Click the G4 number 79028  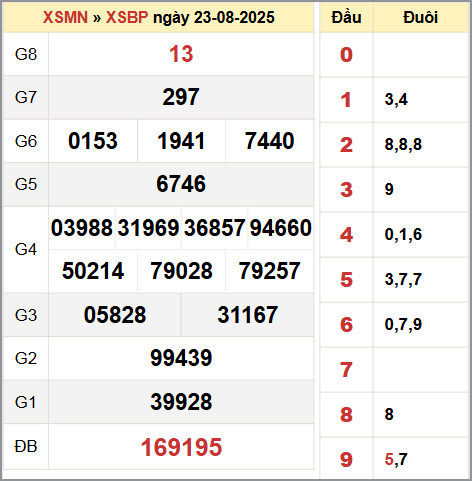181,271
